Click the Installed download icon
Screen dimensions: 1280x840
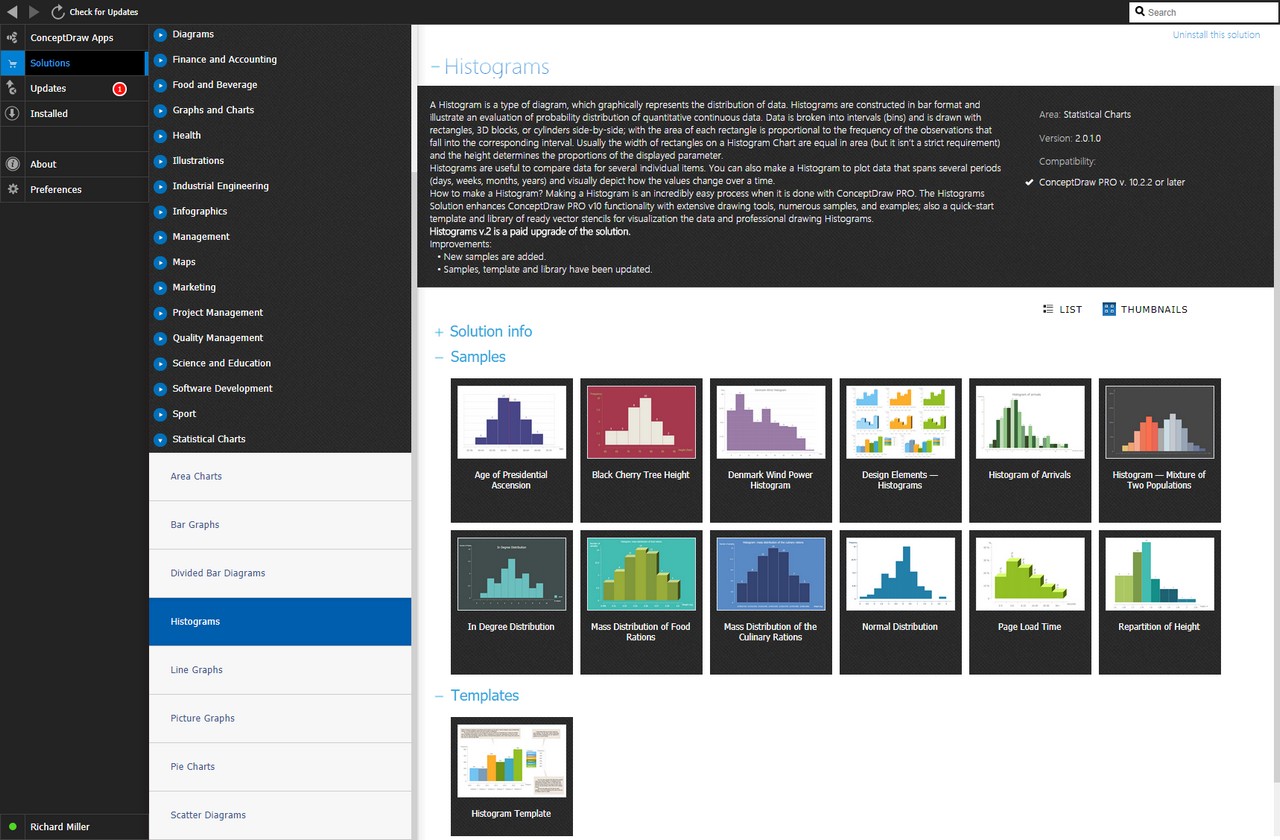tap(12, 114)
